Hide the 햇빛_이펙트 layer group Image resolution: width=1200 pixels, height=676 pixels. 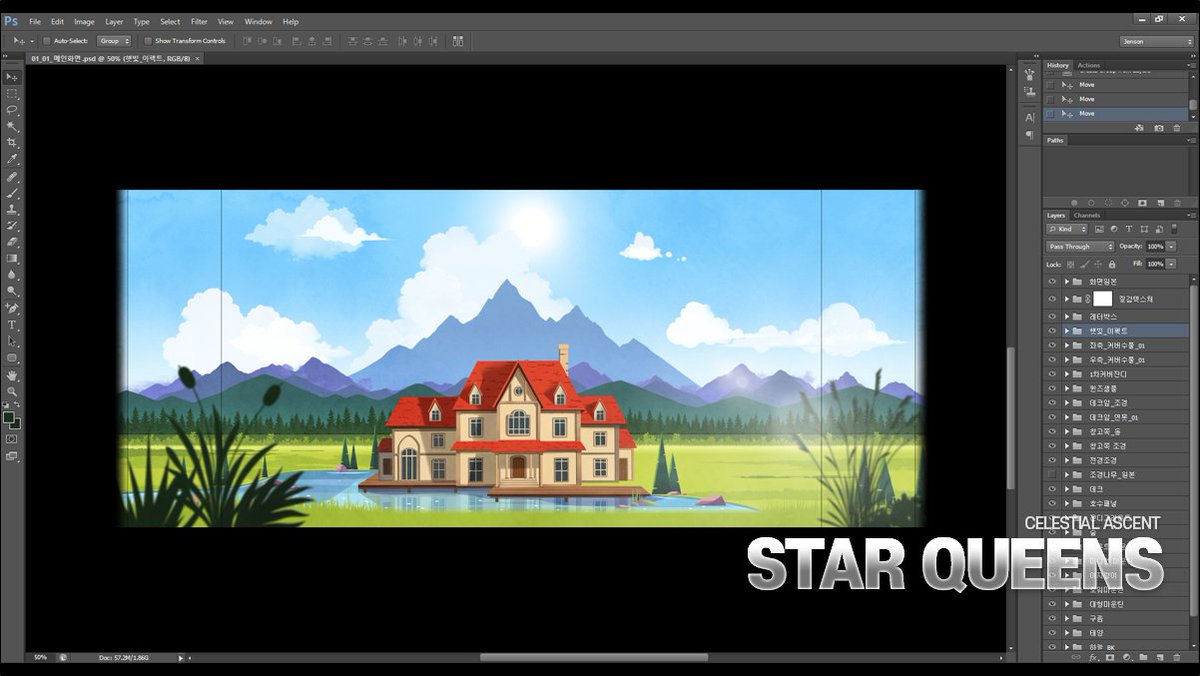coord(1052,330)
